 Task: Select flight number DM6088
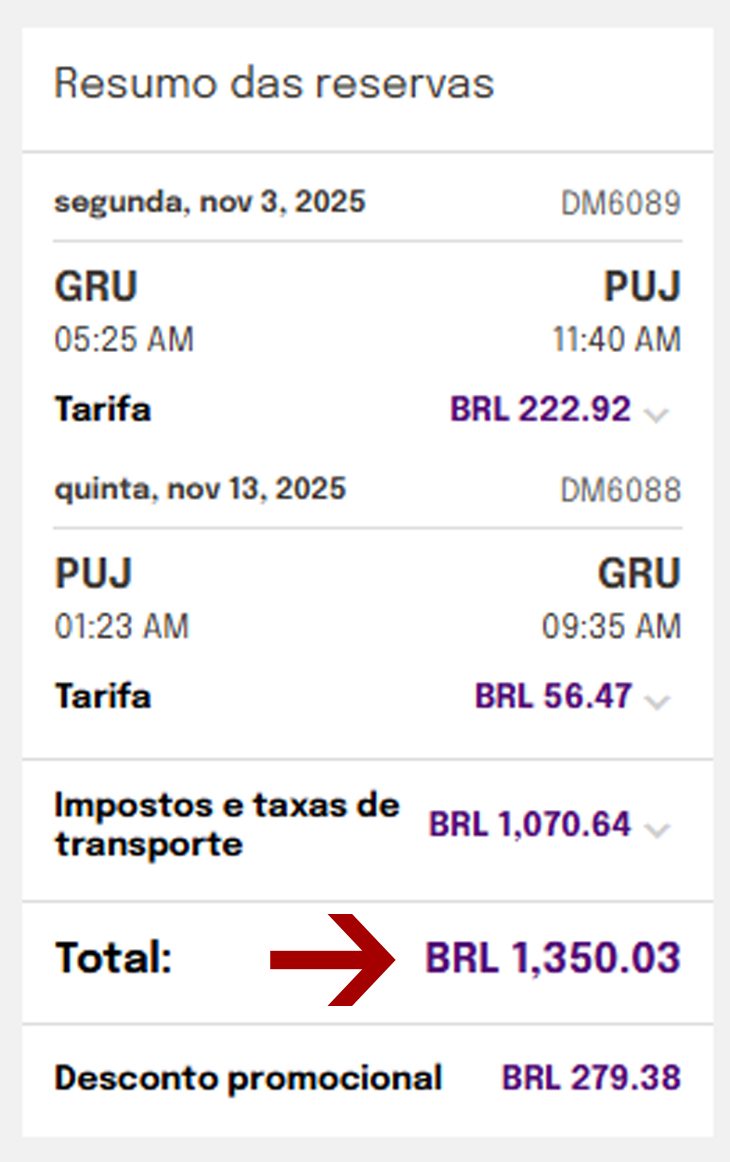tap(620, 490)
